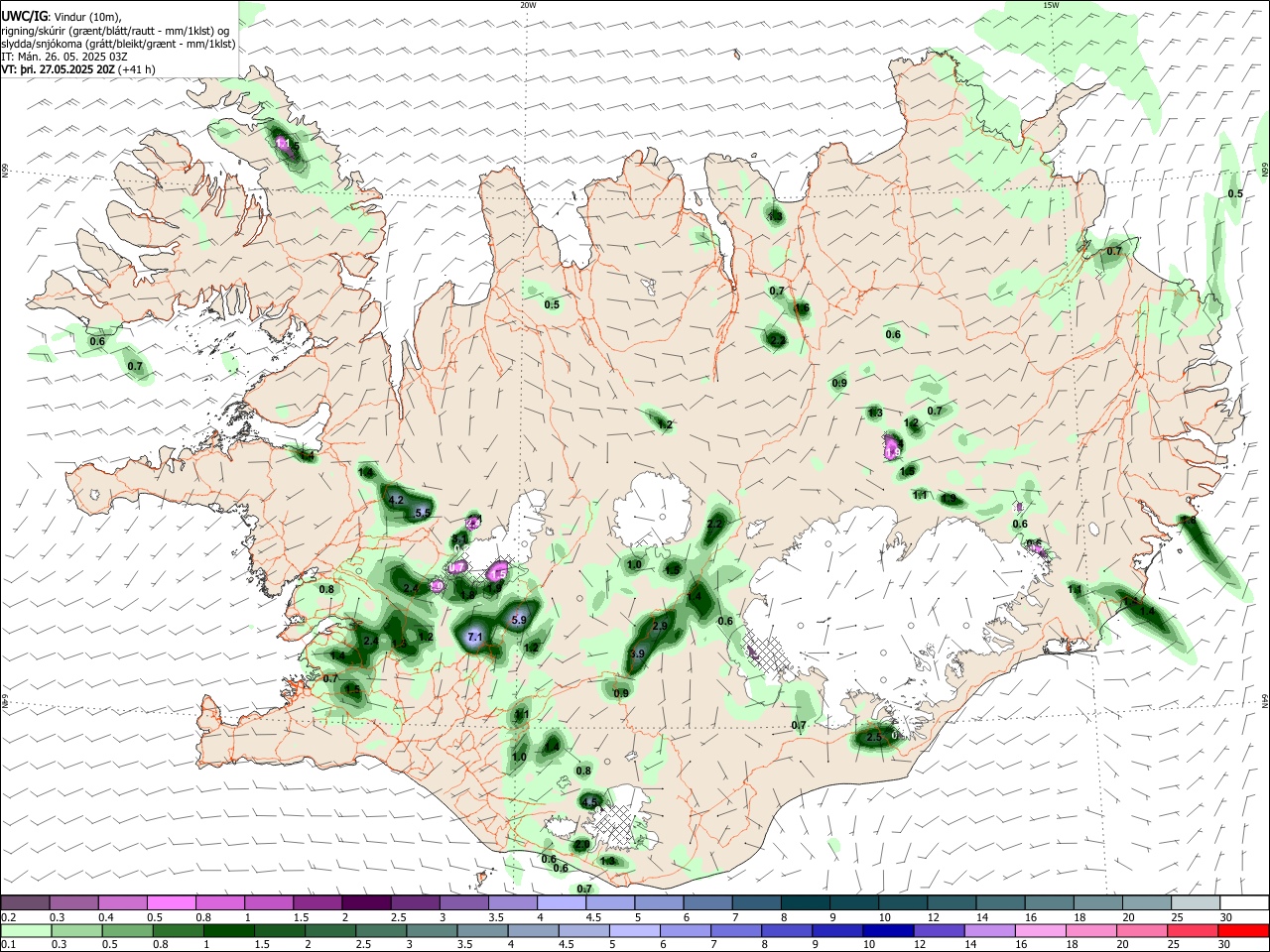Click the 'slydda/snjókoma' legend description line

click(x=118, y=45)
